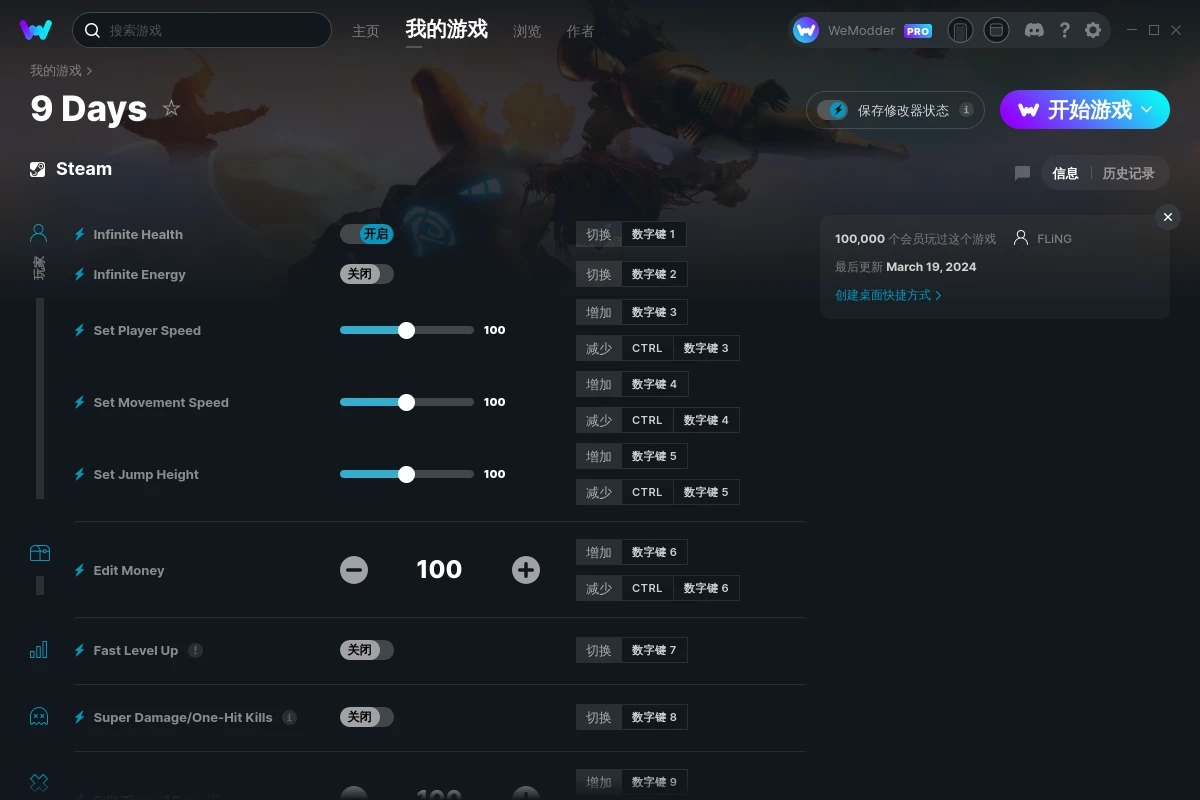Click the 创建桌面快捷方式 link
The height and width of the screenshot is (800, 1200).
[x=888, y=295]
